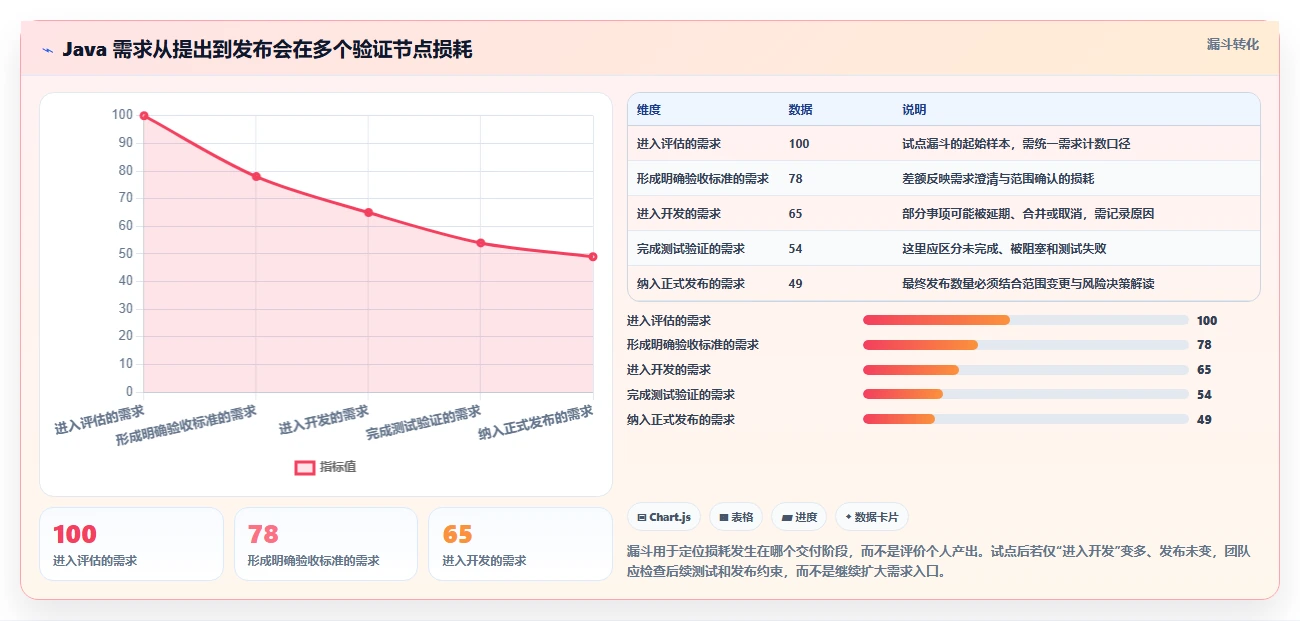Select the 表格 chip
This screenshot has height=621, width=1300.
click(736, 517)
